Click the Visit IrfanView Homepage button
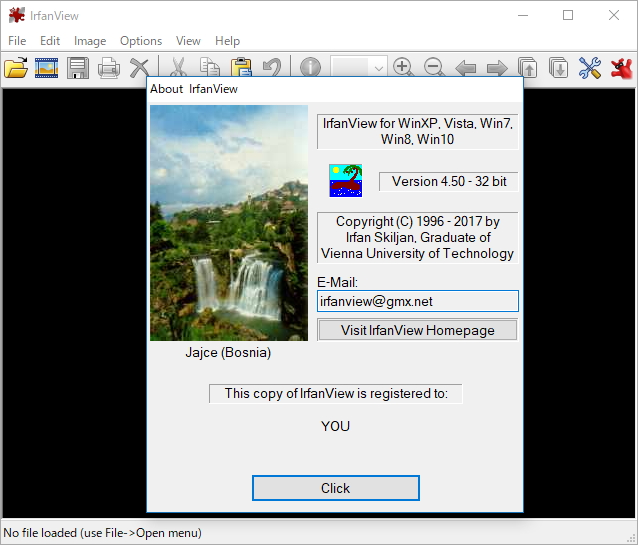The width and height of the screenshot is (638, 545). coord(417,330)
